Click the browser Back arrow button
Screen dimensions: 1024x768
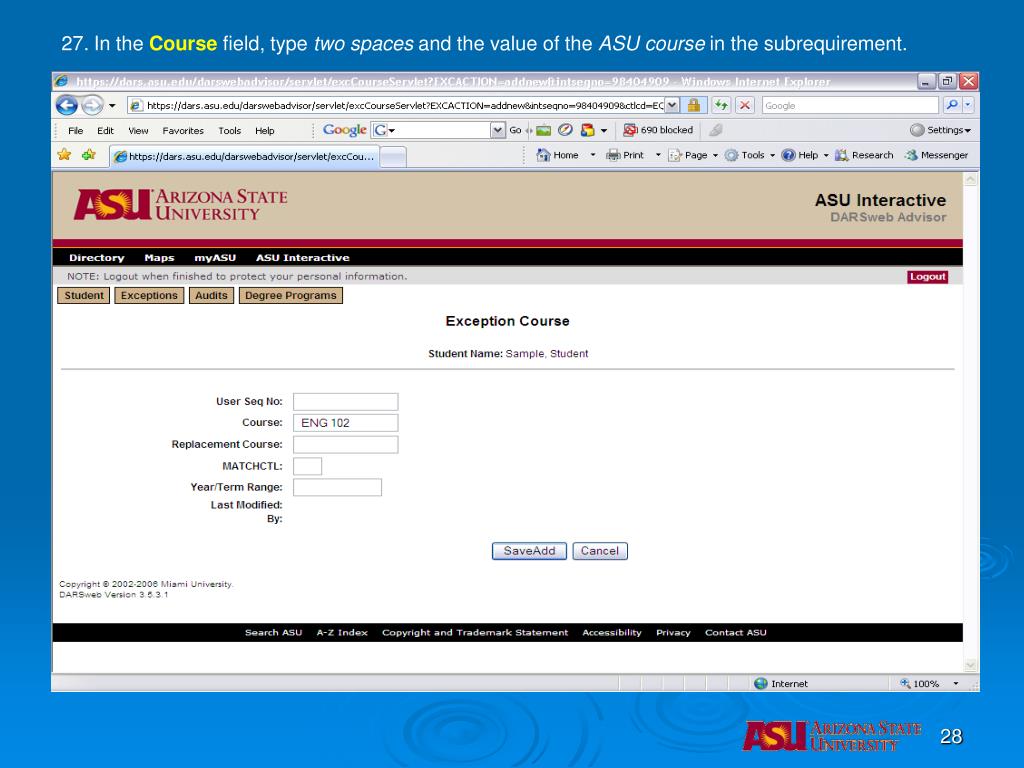tap(67, 105)
